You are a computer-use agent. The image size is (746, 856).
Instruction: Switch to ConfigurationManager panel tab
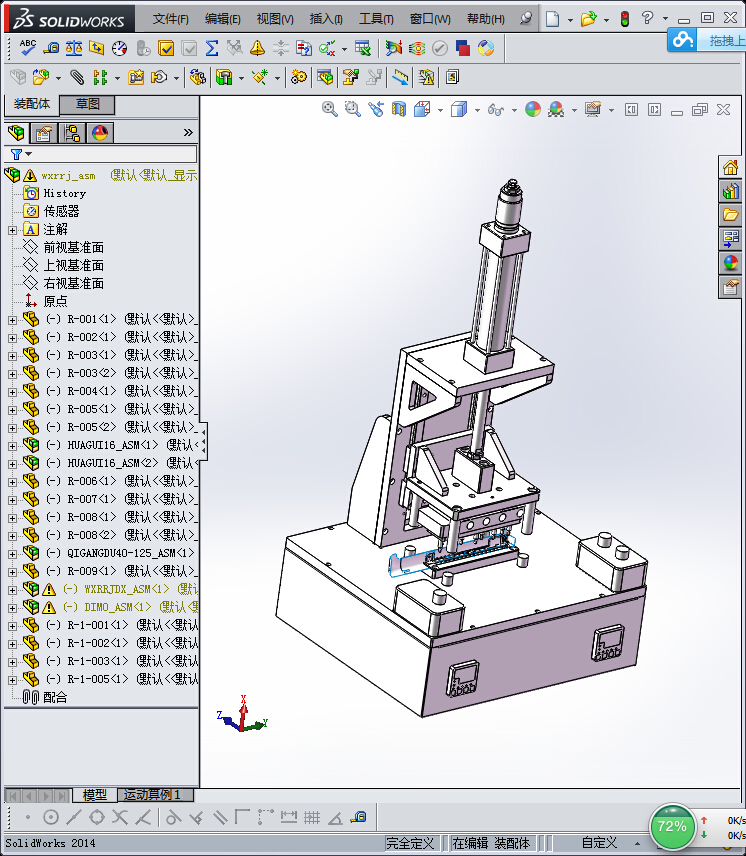[x=72, y=133]
